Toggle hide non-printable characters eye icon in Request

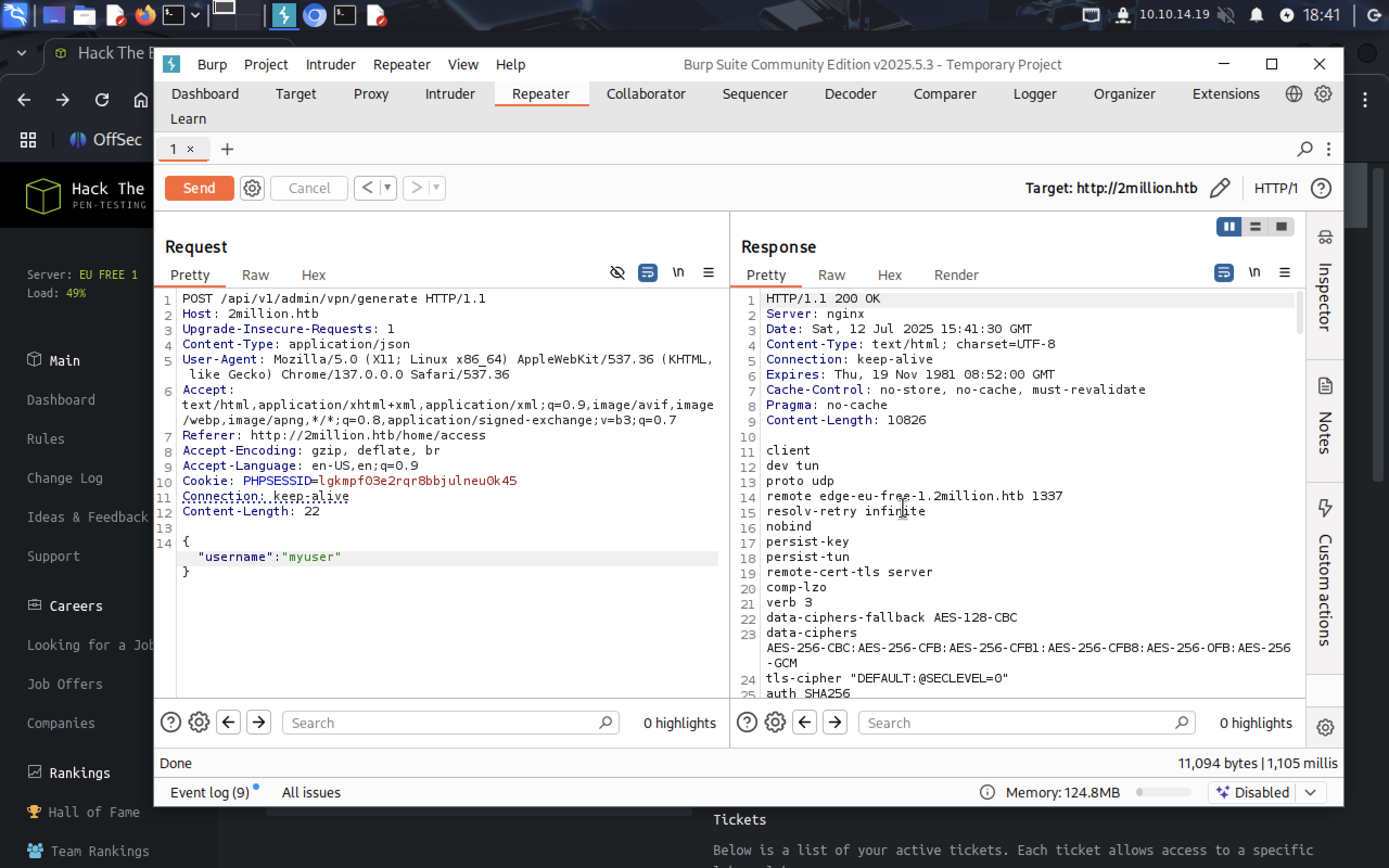[x=617, y=272]
